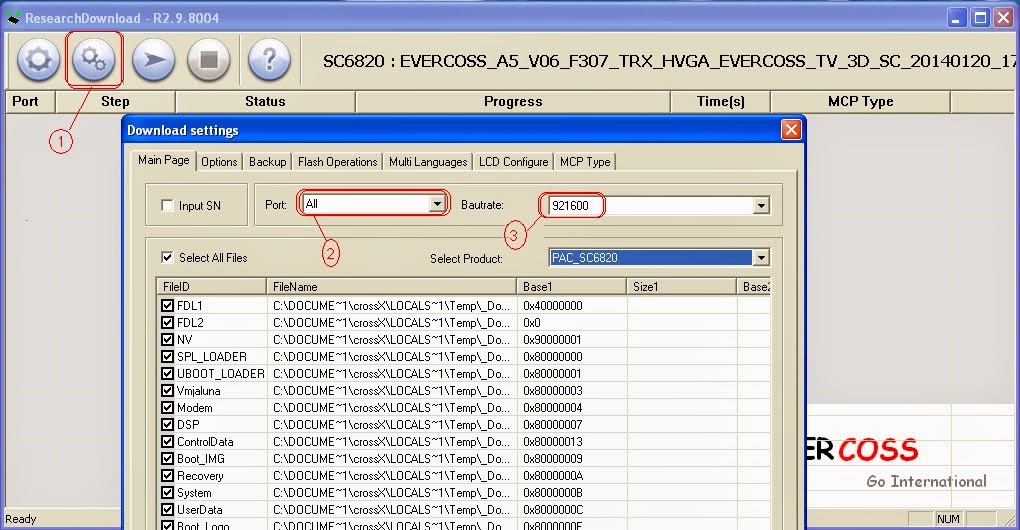
Task: Click main window MCP Type header
Action: [860, 101]
